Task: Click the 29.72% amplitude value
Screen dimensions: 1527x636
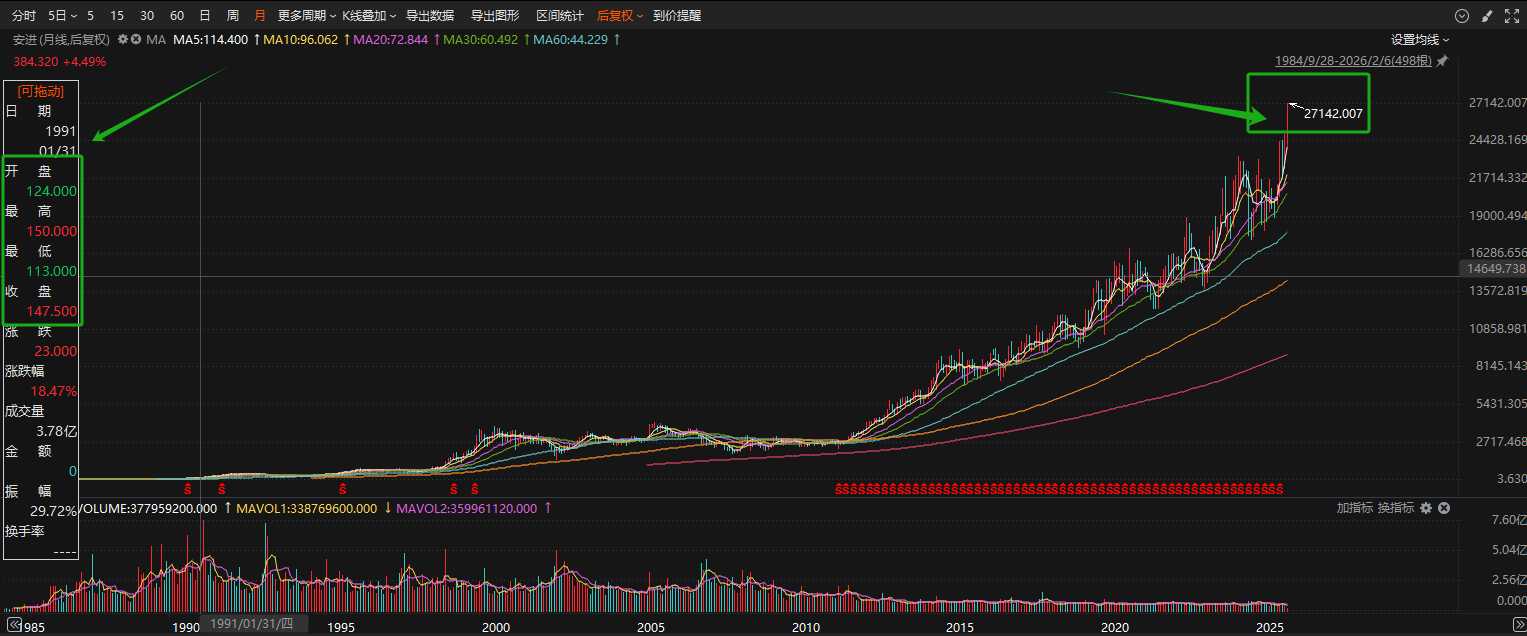Action: [x=53, y=511]
